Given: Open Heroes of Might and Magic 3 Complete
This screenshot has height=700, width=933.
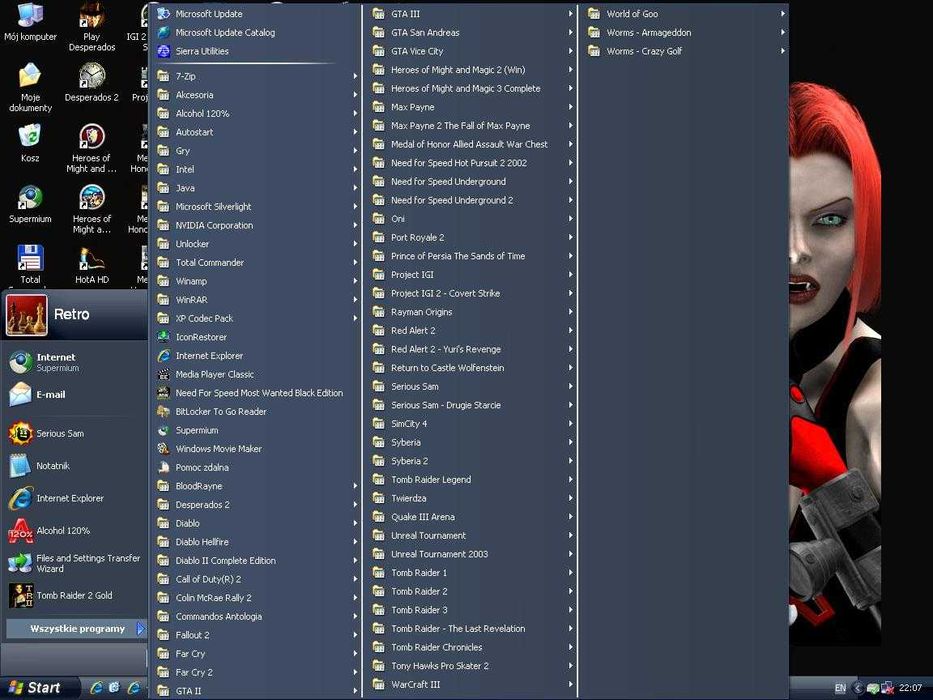Looking at the screenshot, I should 472,88.
